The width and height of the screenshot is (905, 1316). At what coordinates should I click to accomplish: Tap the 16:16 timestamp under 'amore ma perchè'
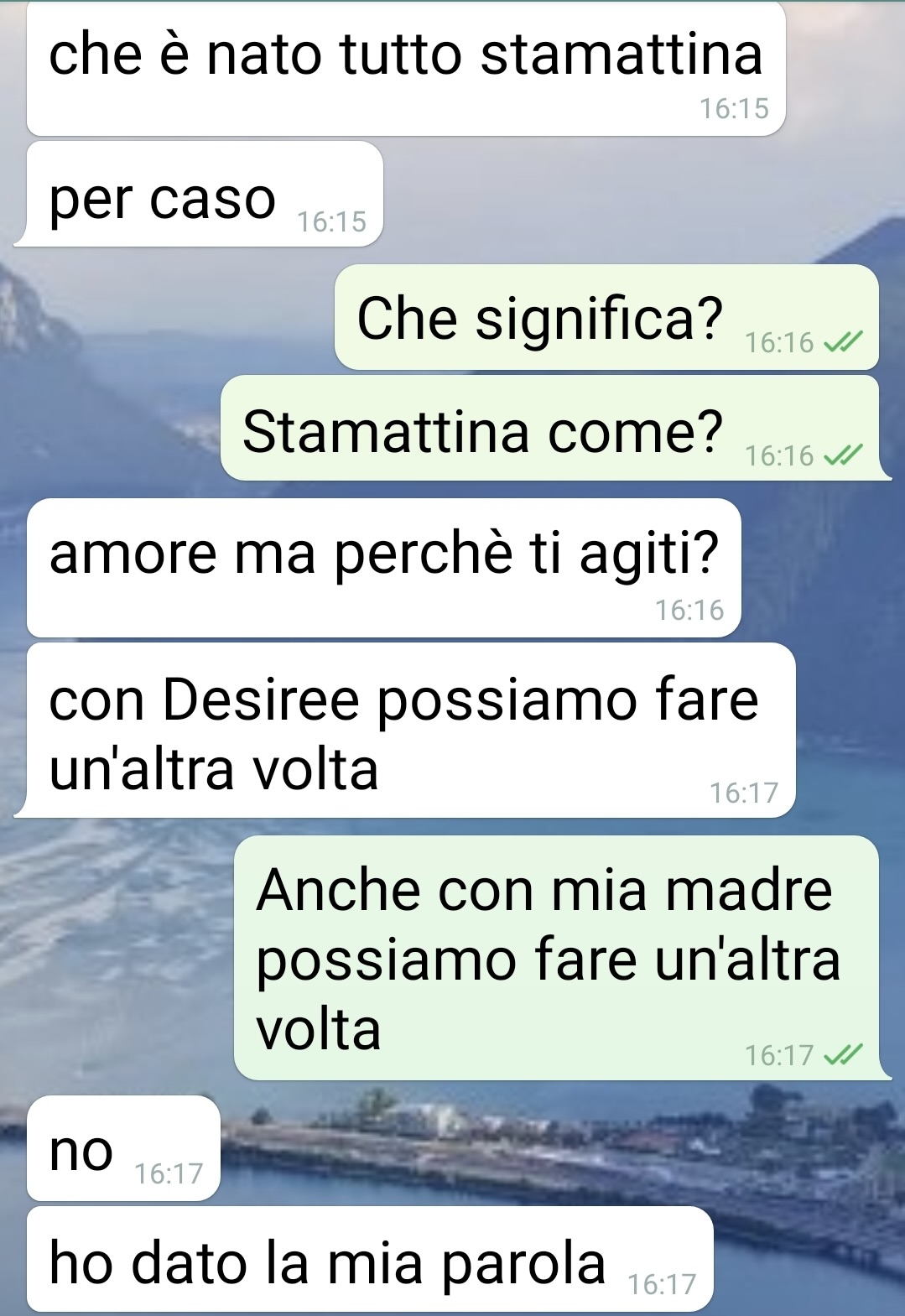pos(689,610)
